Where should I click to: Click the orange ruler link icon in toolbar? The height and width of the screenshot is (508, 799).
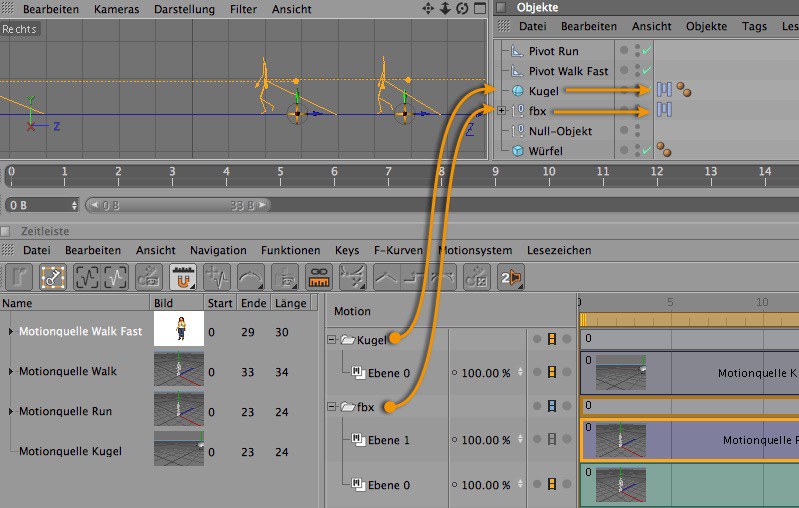coord(318,277)
